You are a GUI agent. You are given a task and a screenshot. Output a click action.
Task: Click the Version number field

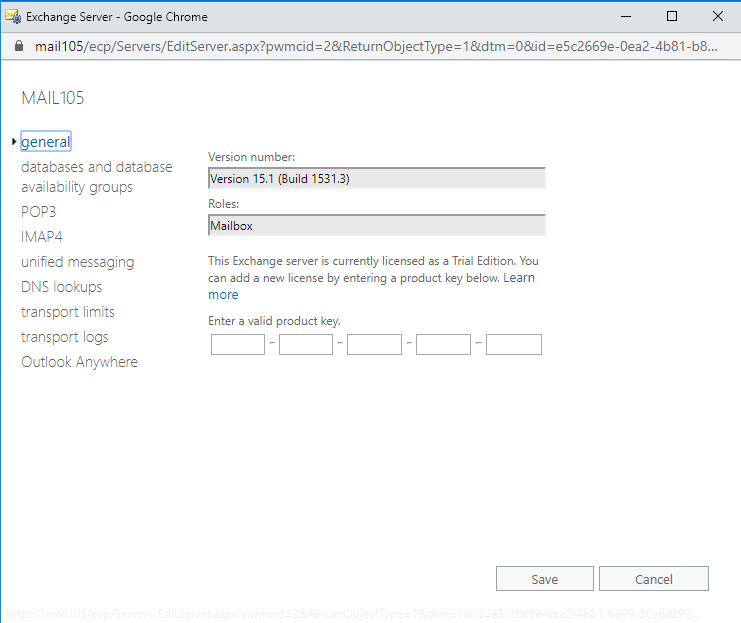point(377,178)
